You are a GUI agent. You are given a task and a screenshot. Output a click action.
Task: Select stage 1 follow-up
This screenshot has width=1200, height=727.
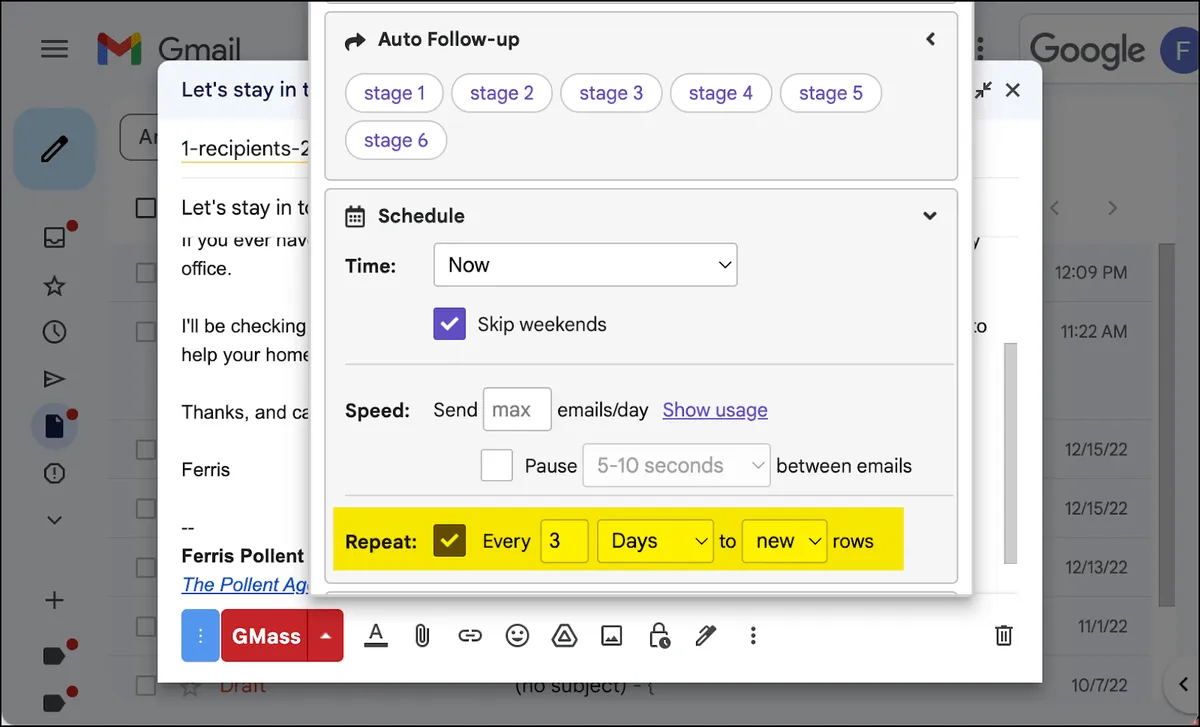394,93
